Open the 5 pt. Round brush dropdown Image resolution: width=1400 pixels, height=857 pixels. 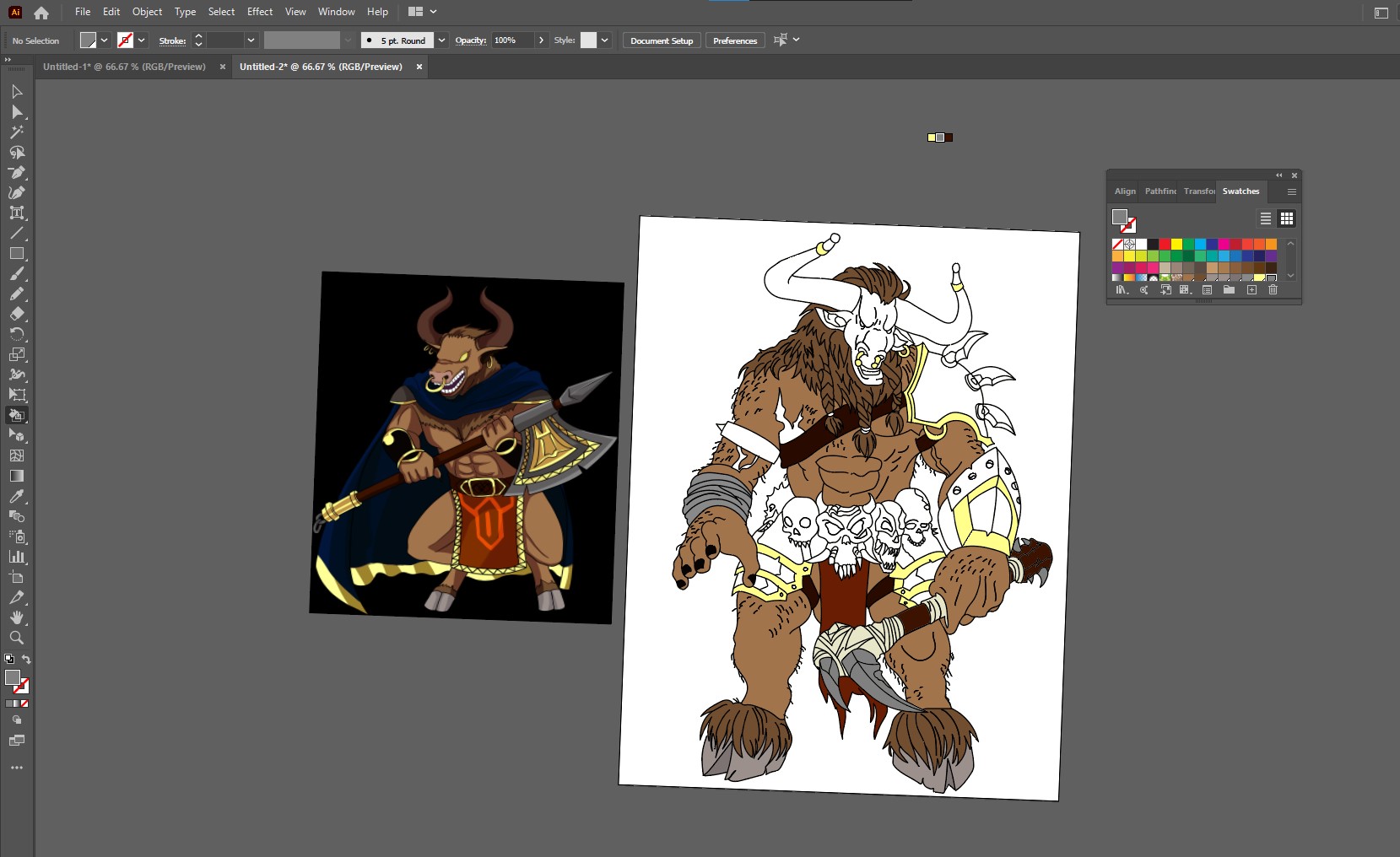pyautogui.click(x=441, y=40)
